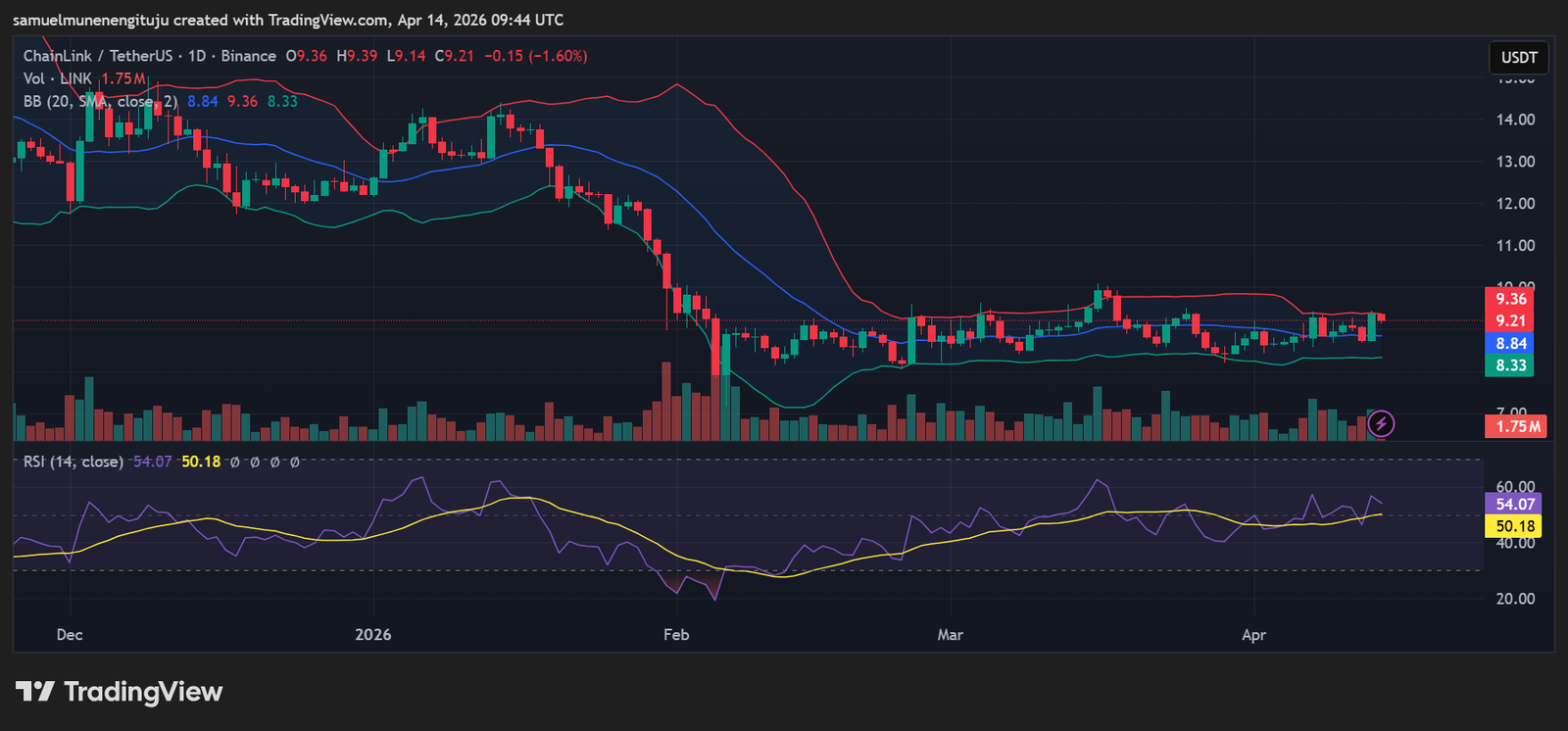Click the purple lightning bolt event icon
This screenshot has height=731, width=1568.
1381,423
